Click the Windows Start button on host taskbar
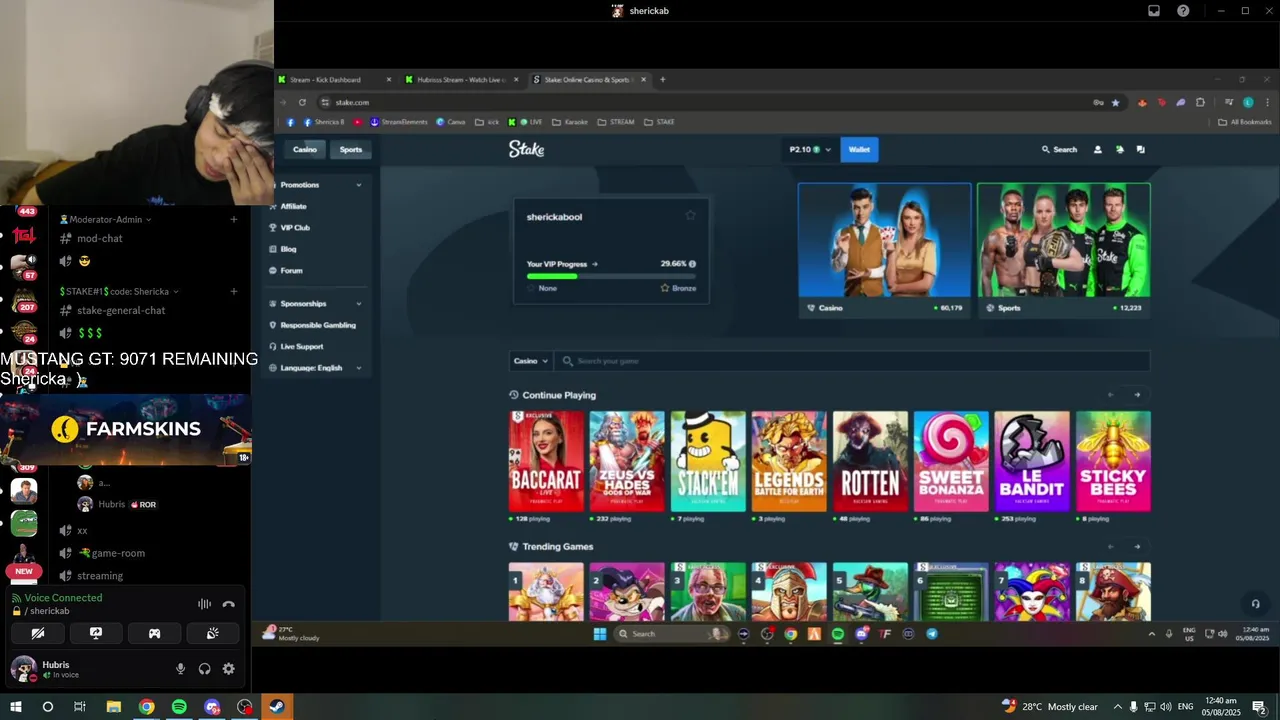 [x=15, y=707]
